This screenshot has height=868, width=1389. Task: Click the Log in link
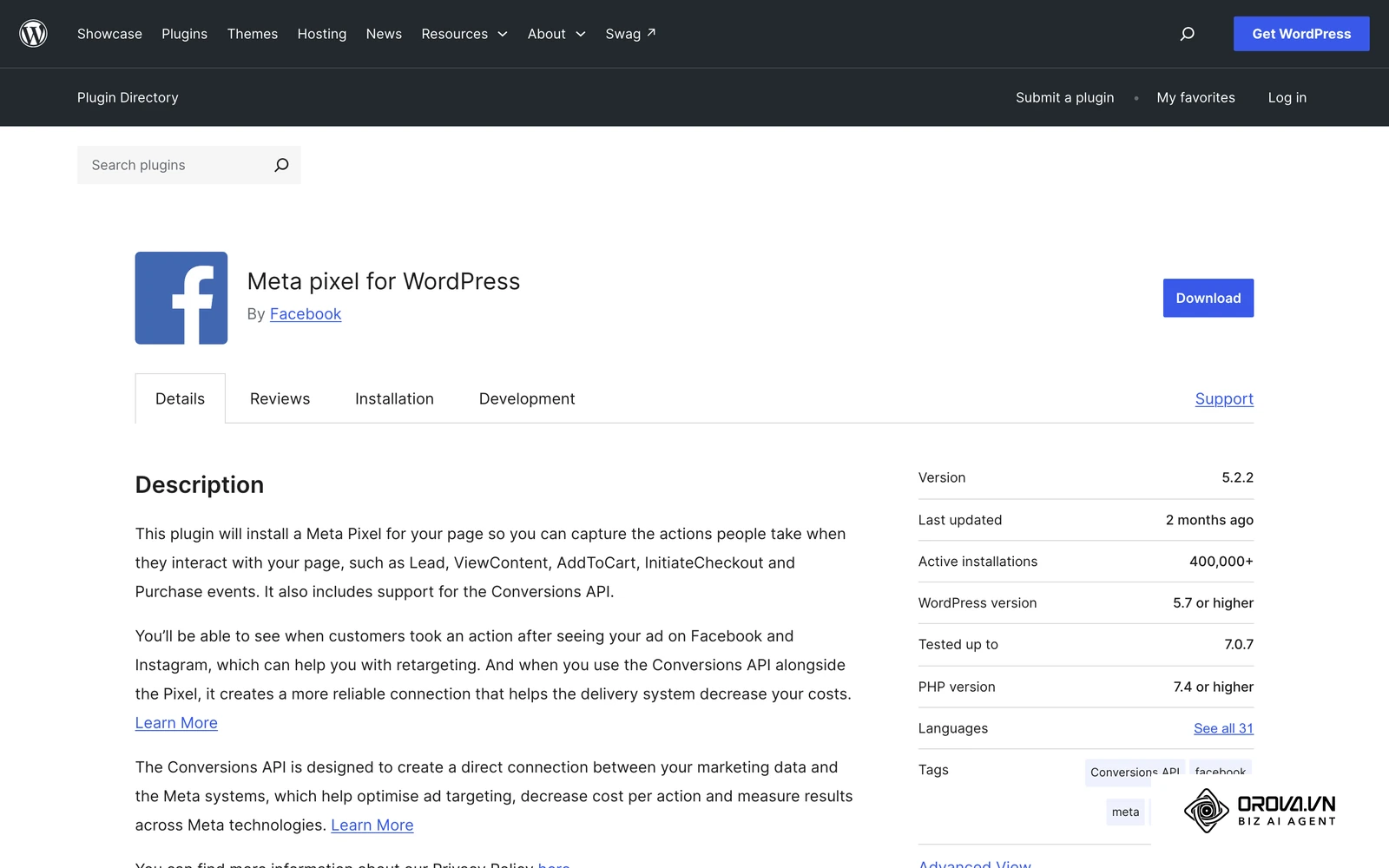[x=1287, y=97]
